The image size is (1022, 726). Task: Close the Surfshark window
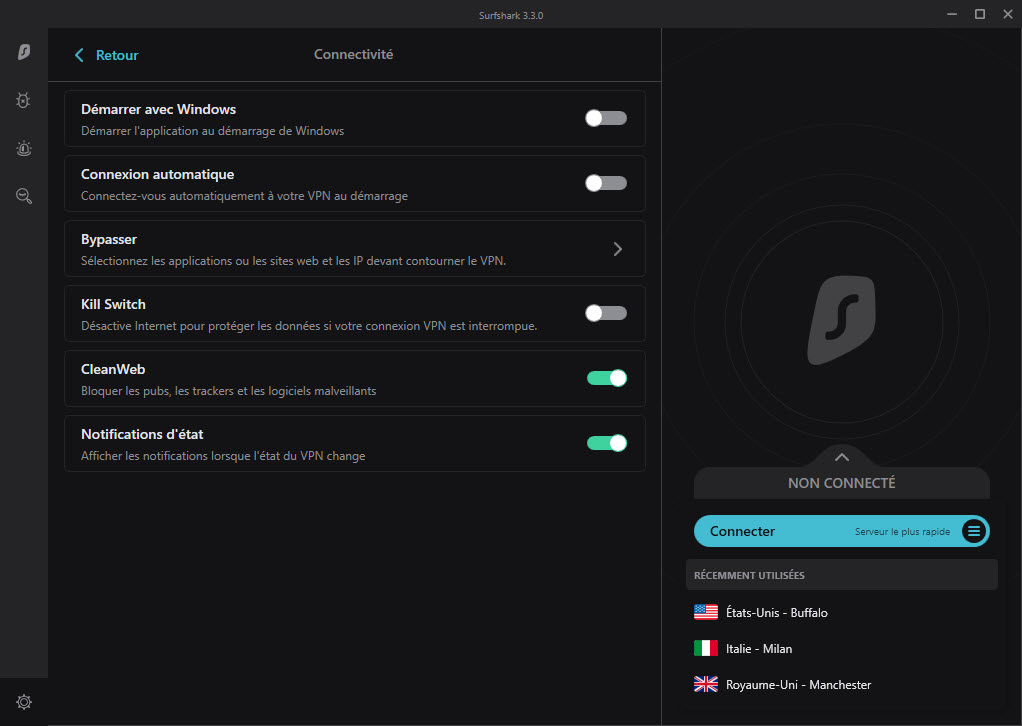pyautogui.click(x=1008, y=14)
